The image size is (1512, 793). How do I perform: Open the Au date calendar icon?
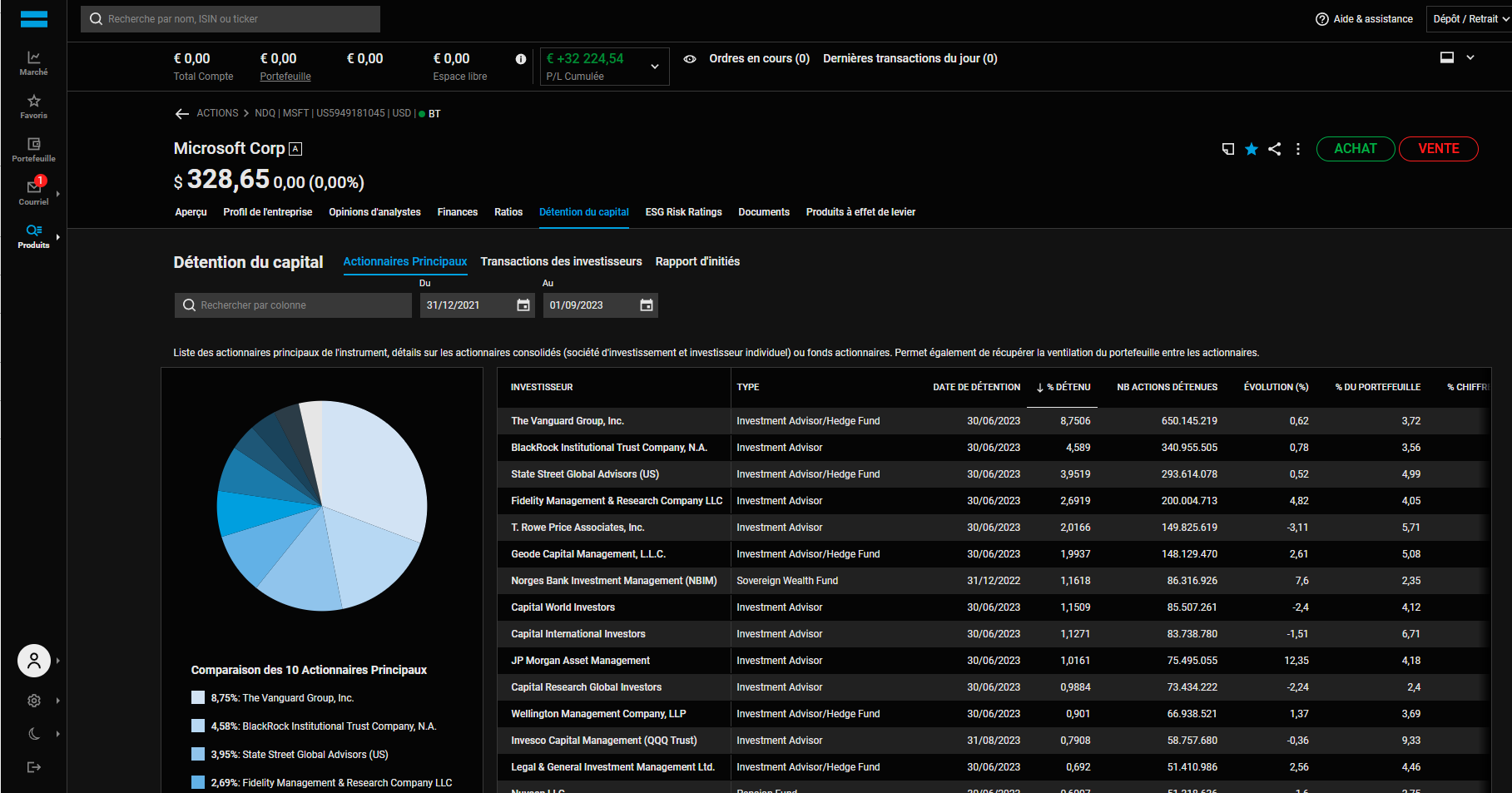click(x=647, y=305)
